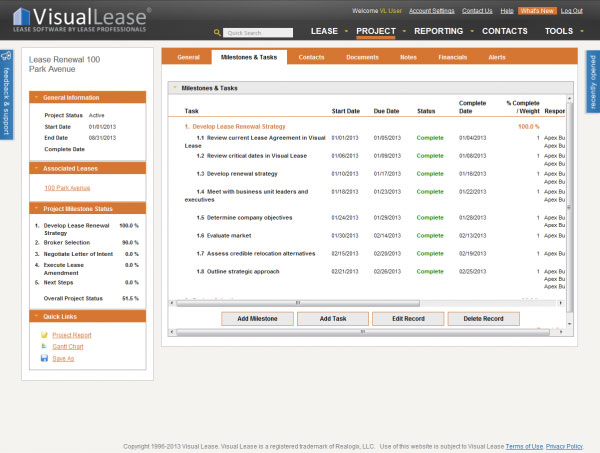The image size is (600, 453).
Task: Click Overall Project Status 51.5 % value
Action: click(x=130, y=298)
